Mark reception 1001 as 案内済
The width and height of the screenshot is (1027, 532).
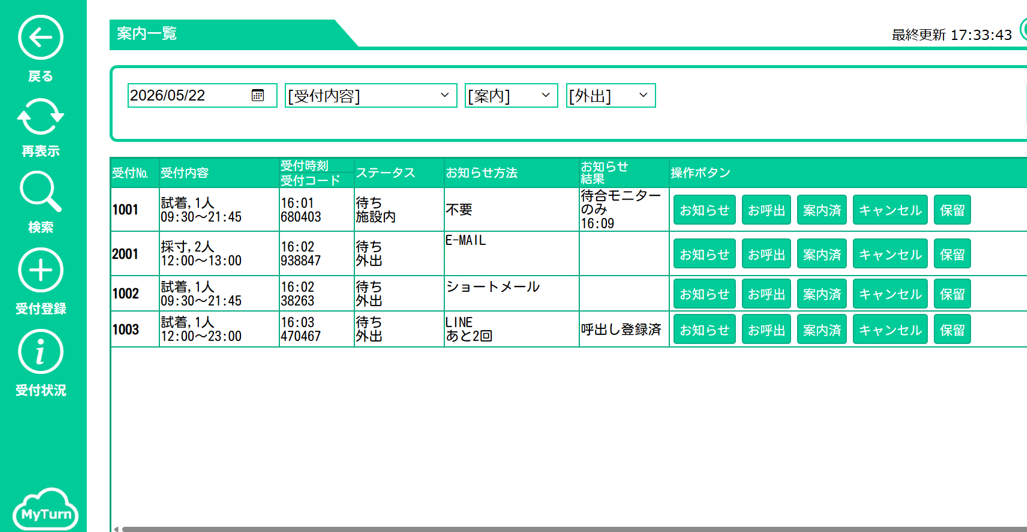(822, 210)
